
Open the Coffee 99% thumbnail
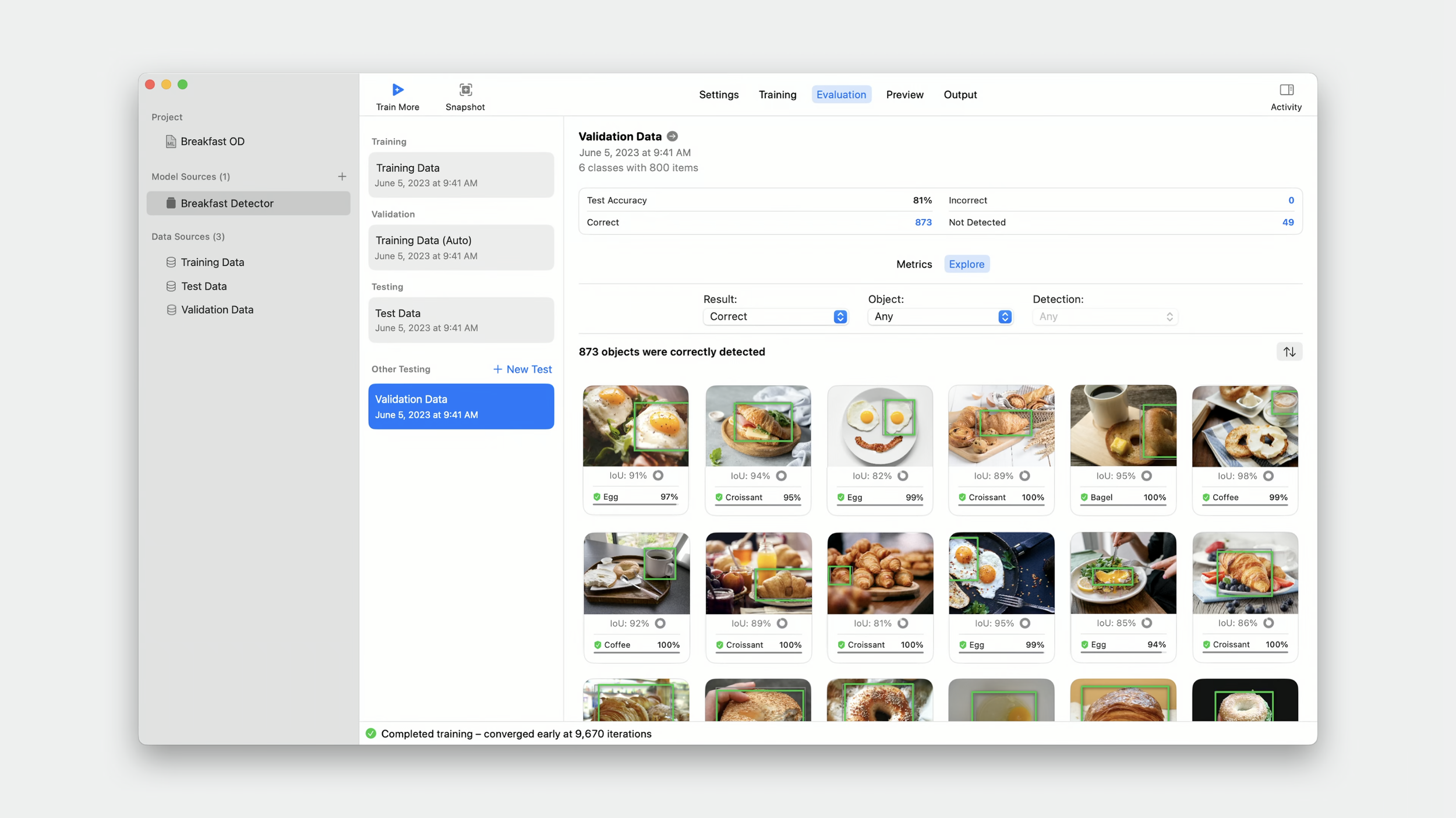(x=1245, y=426)
